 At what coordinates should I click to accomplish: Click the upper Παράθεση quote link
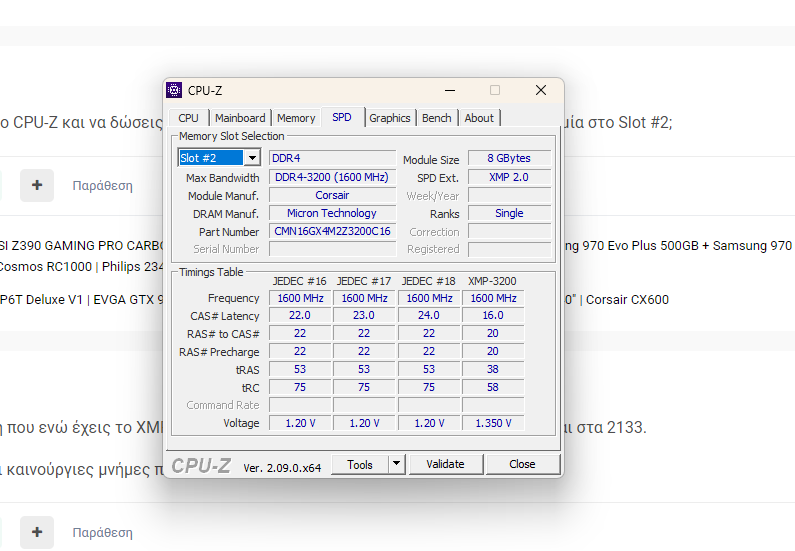pyautogui.click(x=102, y=186)
